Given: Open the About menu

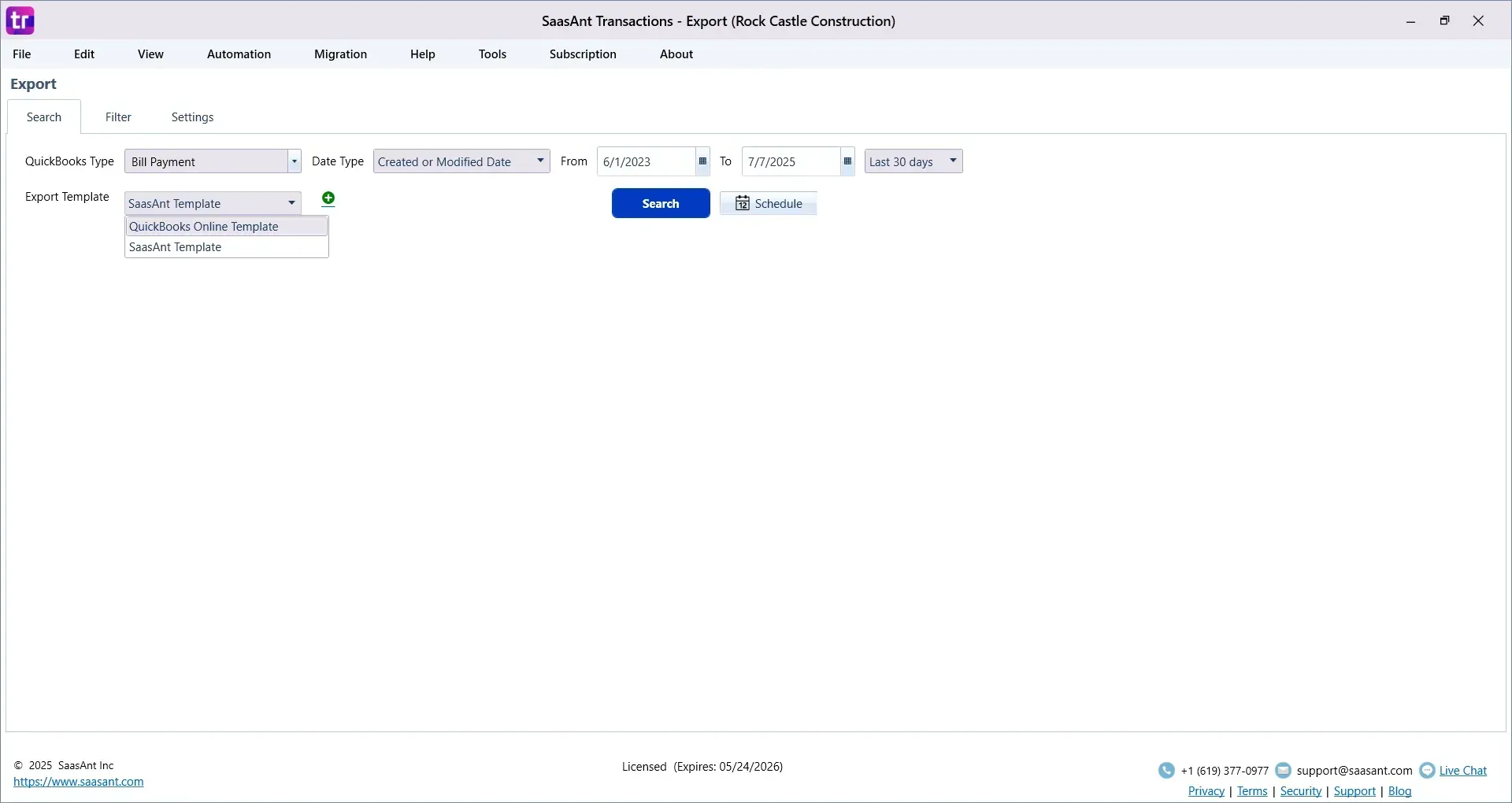Looking at the screenshot, I should point(676,54).
